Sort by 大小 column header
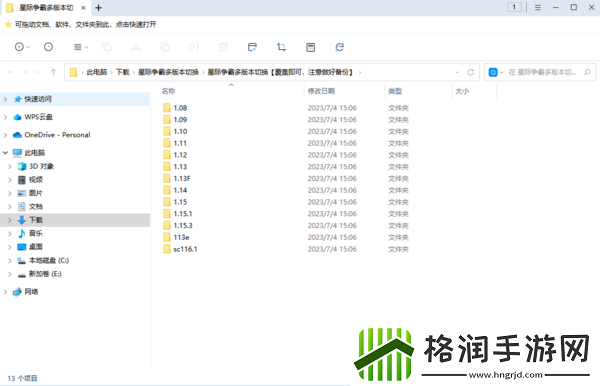This screenshot has width=600, height=386. tap(462, 91)
